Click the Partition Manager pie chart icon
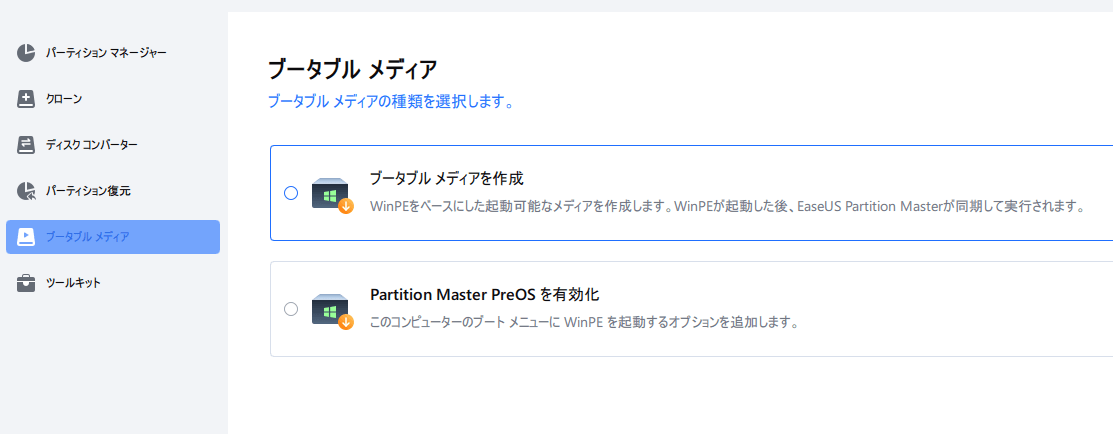 tap(26, 53)
